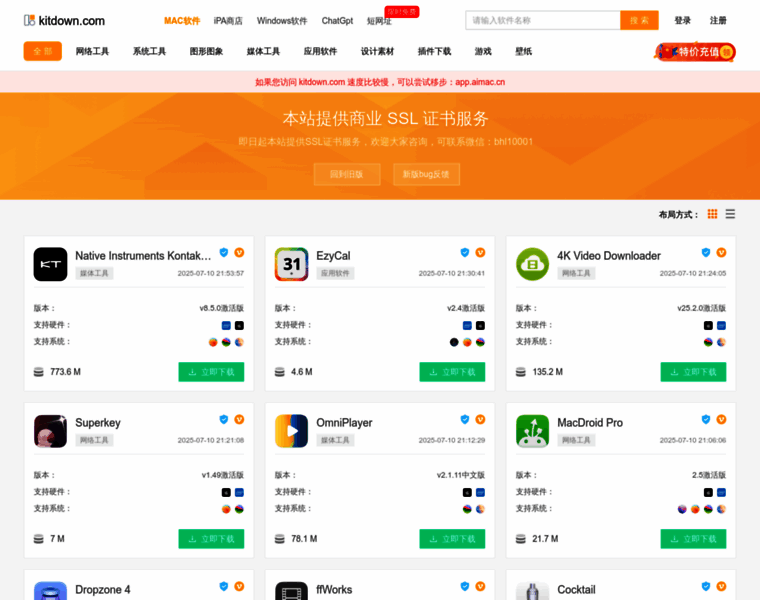Click the orange VIP badge on Cocktail
The width and height of the screenshot is (760, 600).
(721, 586)
